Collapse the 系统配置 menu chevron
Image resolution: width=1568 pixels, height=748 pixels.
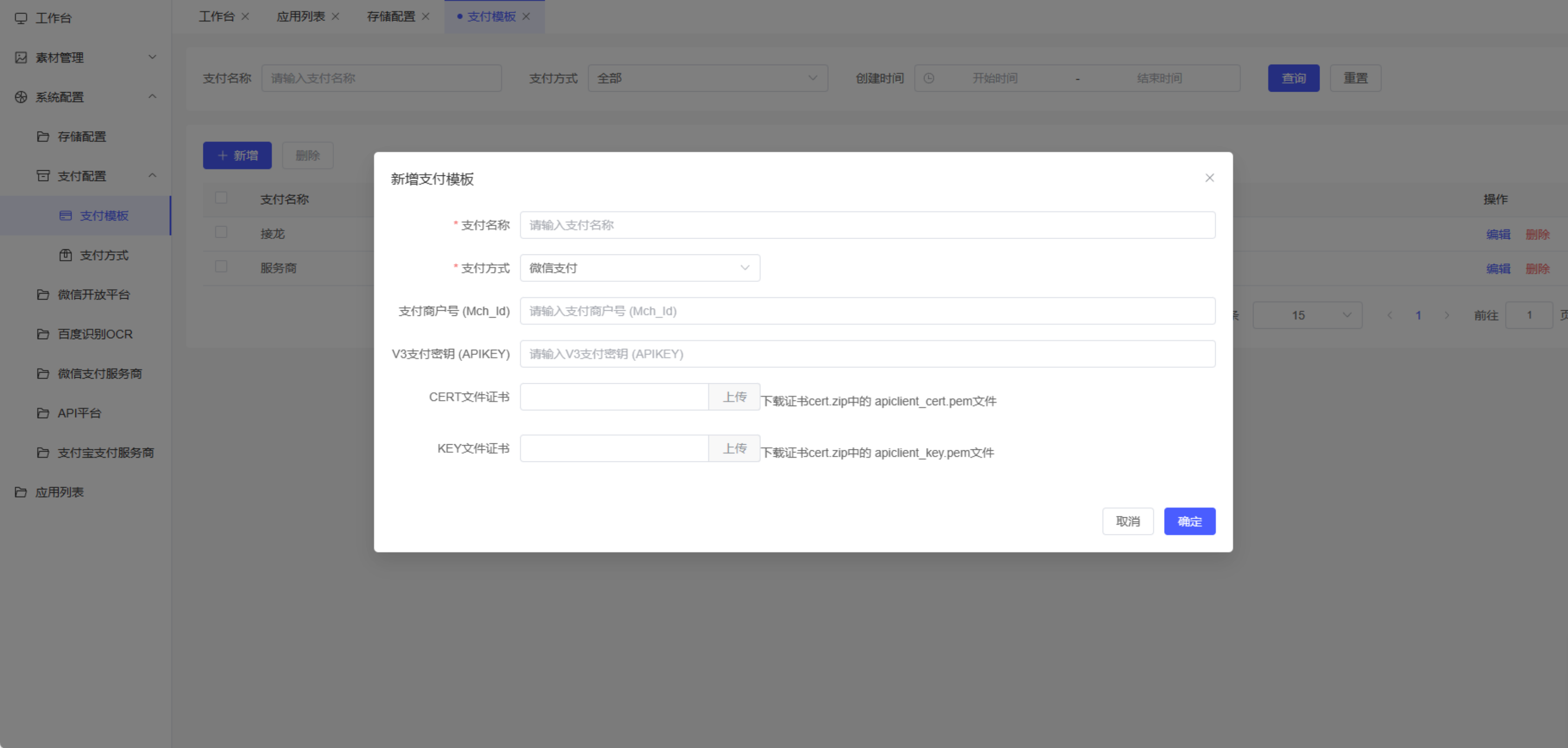point(152,96)
